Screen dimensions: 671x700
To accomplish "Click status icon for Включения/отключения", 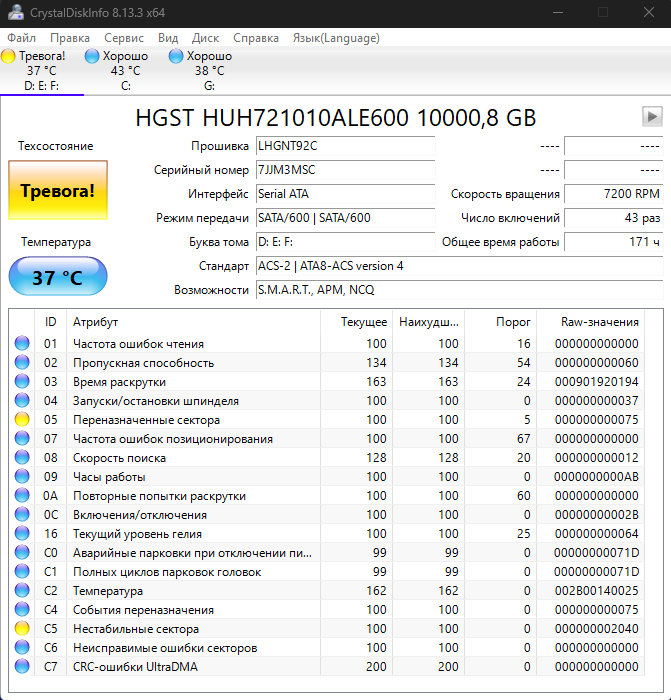I will (x=22, y=515).
